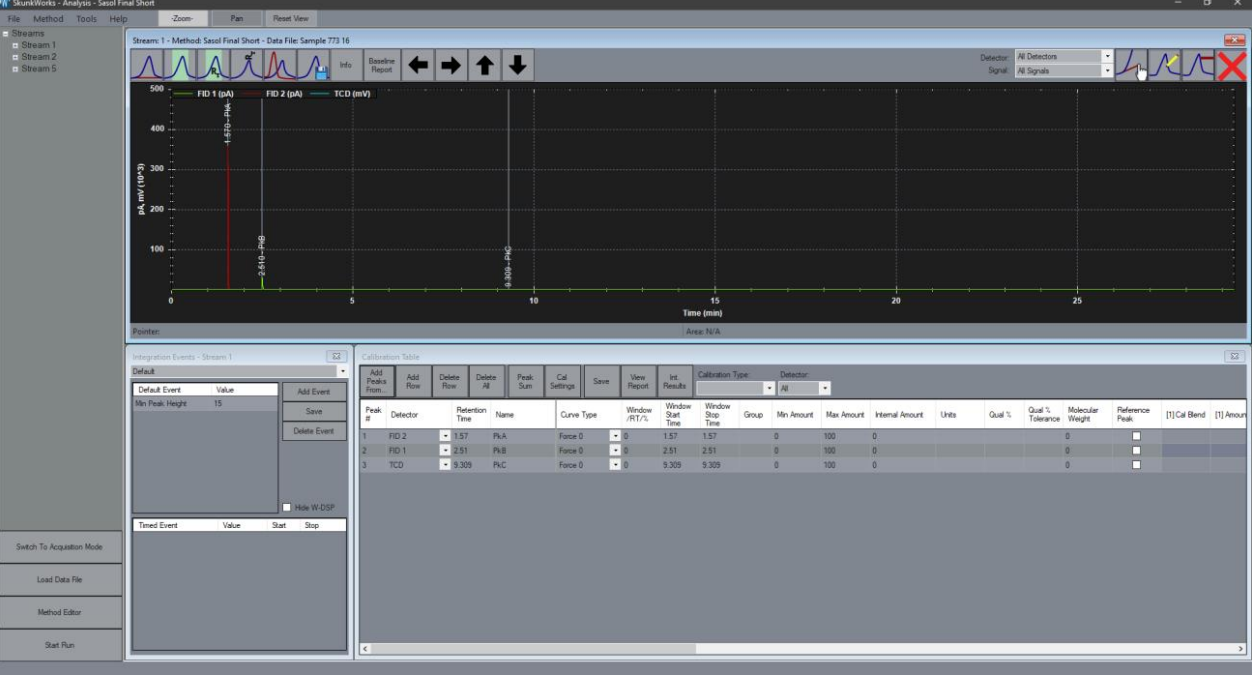1252x675 pixels.
Task: Click Delete All in calibration table
Action: (x=486, y=381)
